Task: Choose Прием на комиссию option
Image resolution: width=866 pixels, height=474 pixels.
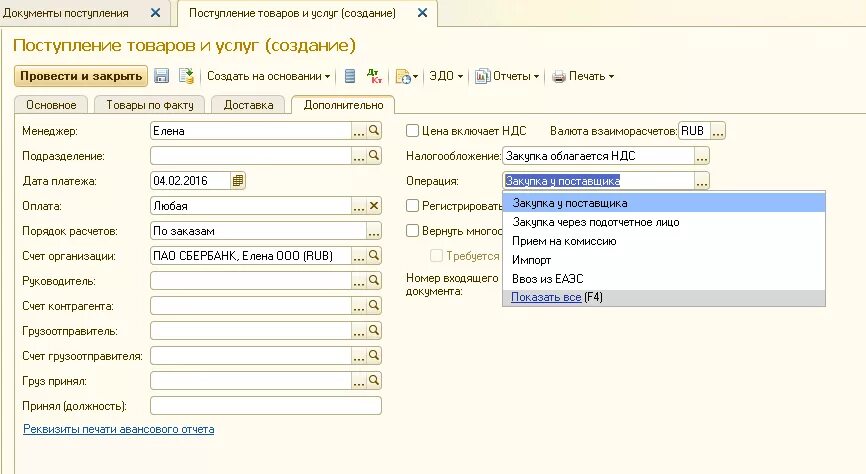Action: pyautogui.click(x=664, y=241)
